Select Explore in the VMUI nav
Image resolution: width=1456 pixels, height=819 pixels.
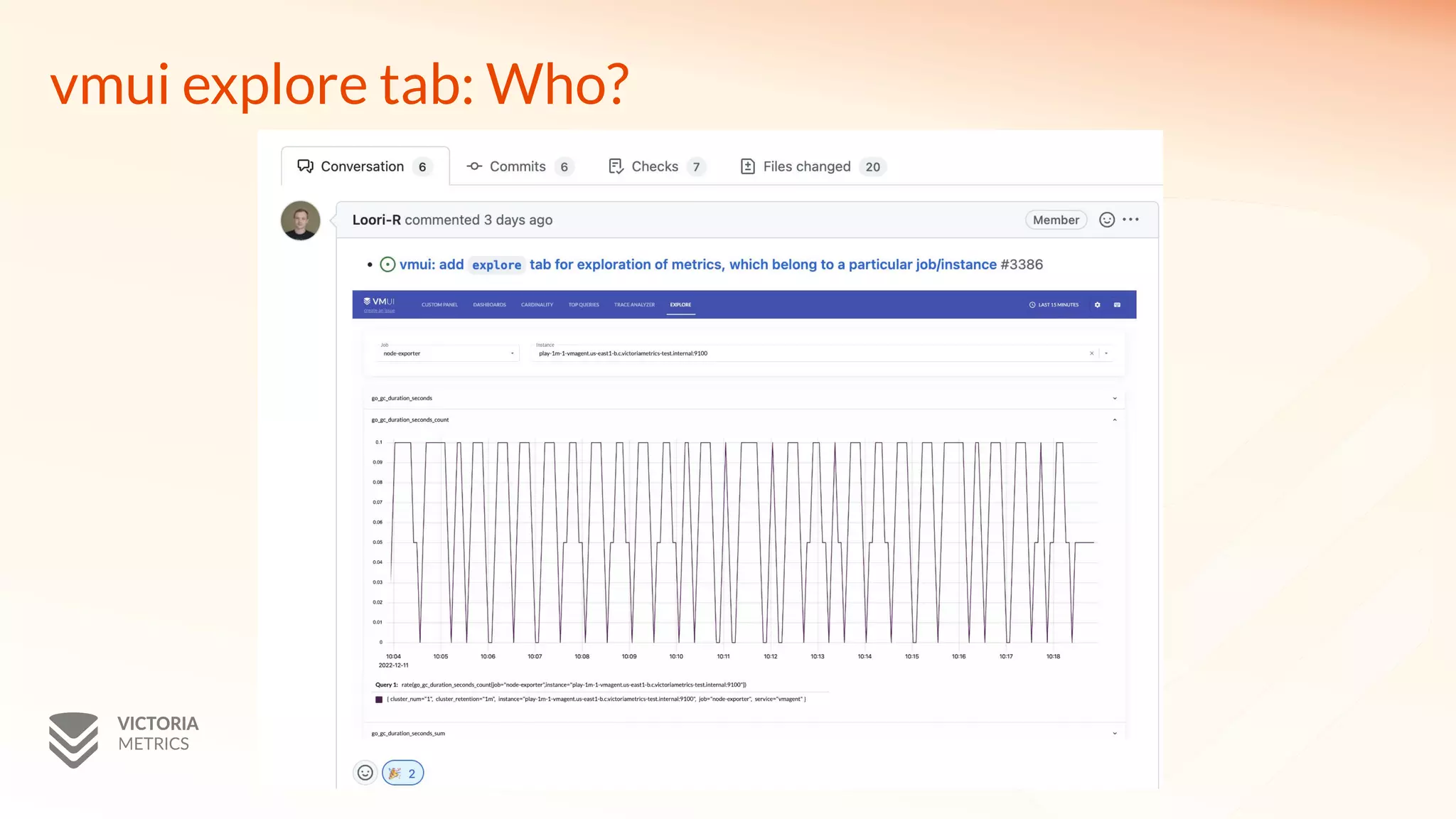coord(680,305)
